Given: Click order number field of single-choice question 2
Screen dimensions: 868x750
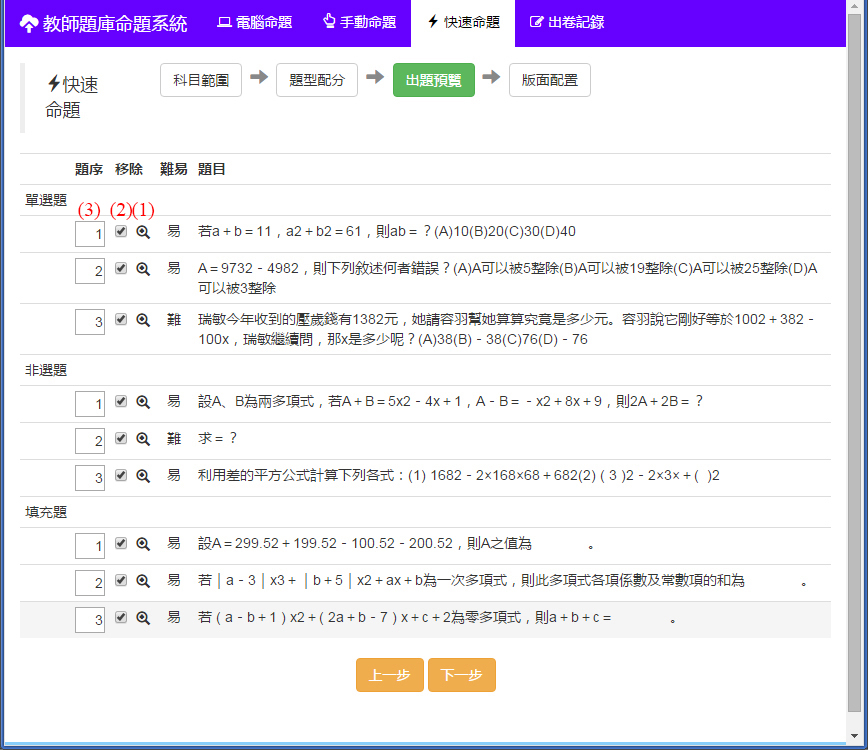Looking at the screenshot, I should click(x=90, y=270).
